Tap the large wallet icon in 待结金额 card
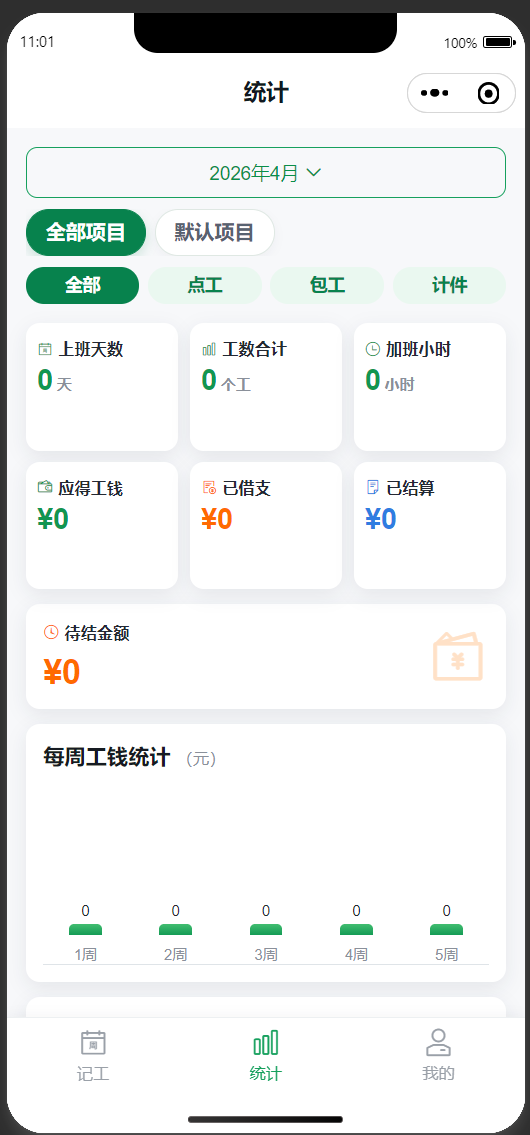This screenshot has width=530, height=1135. 458,657
